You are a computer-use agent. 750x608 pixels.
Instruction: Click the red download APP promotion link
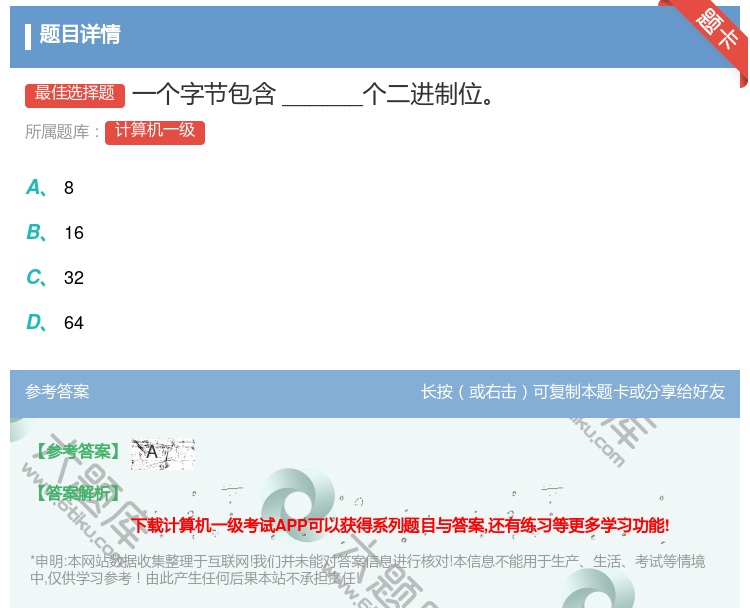[400, 525]
